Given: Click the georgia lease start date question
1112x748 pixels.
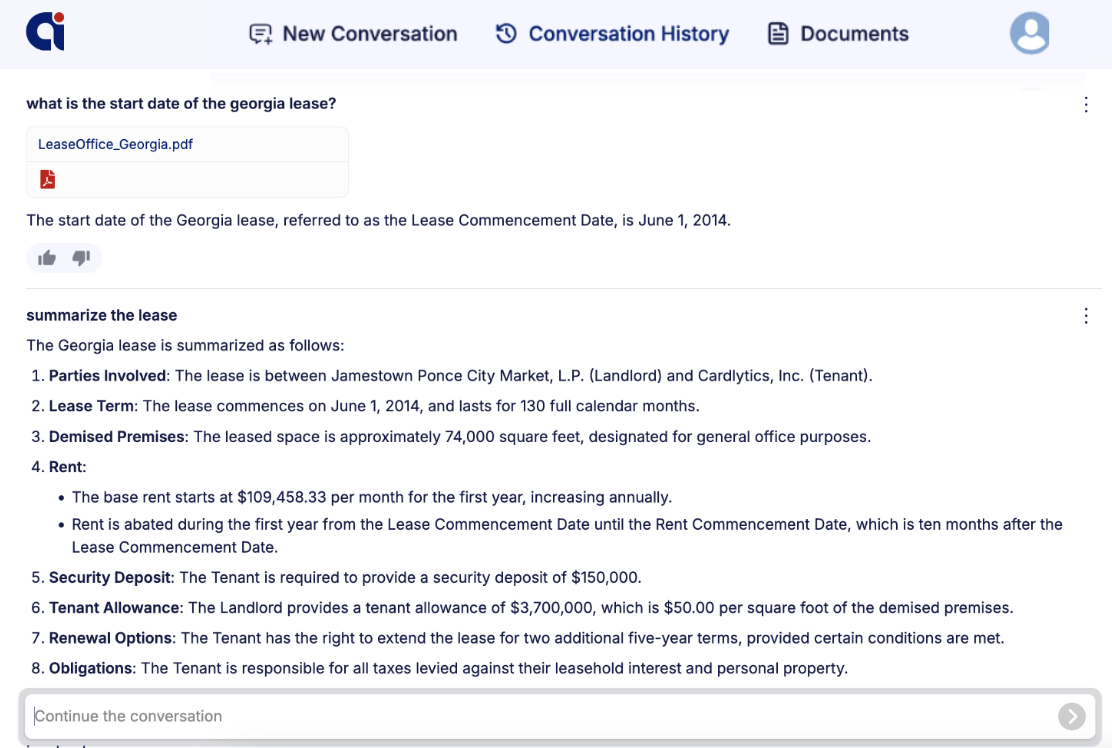Looking at the screenshot, I should point(181,103).
